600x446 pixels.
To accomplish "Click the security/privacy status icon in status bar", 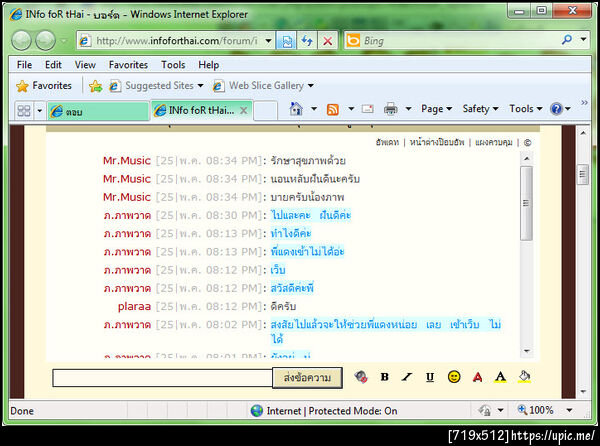I will coord(485,411).
